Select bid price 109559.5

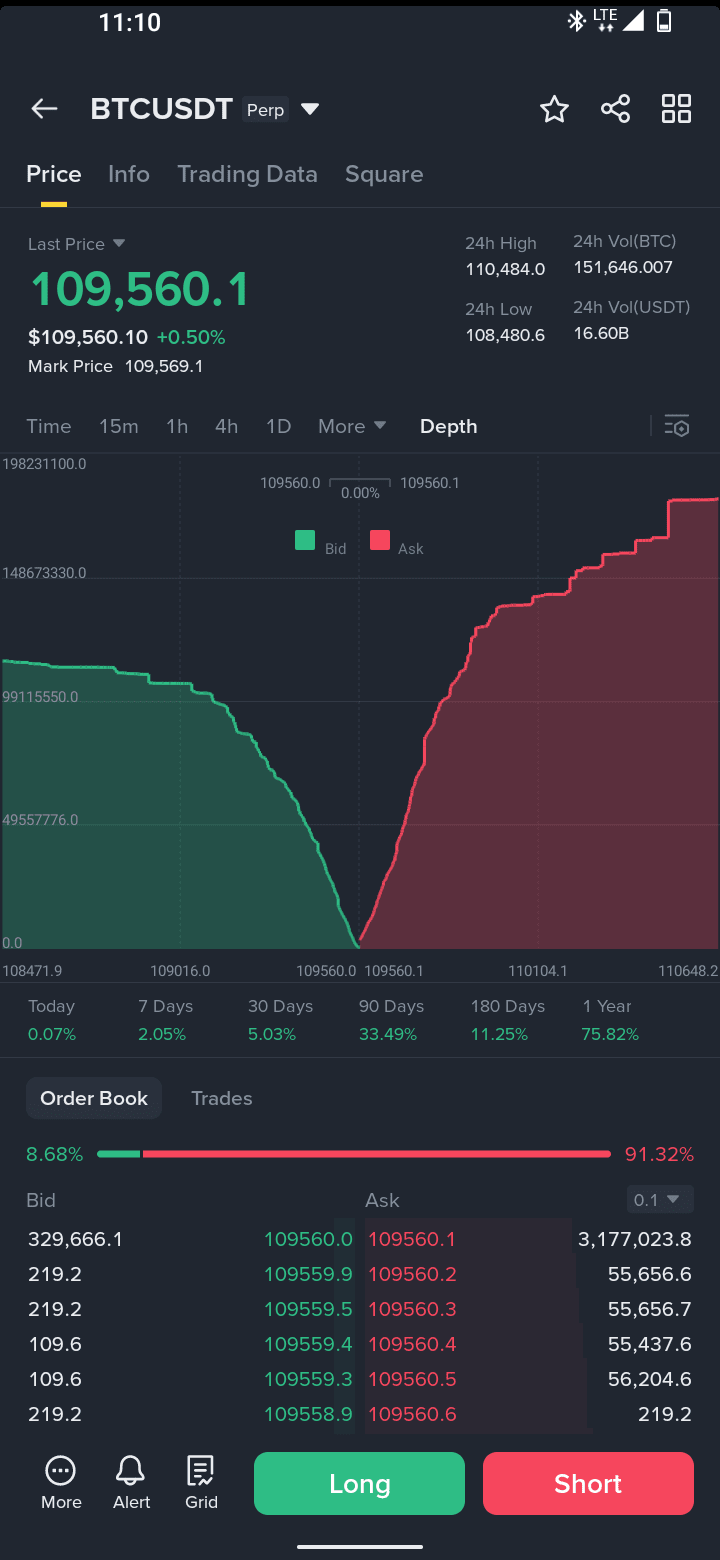click(x=308, y=1309)
